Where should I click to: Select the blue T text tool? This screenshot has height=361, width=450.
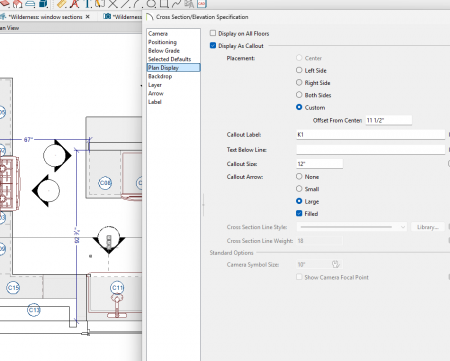pyautogui.click(x=88, y=3)
